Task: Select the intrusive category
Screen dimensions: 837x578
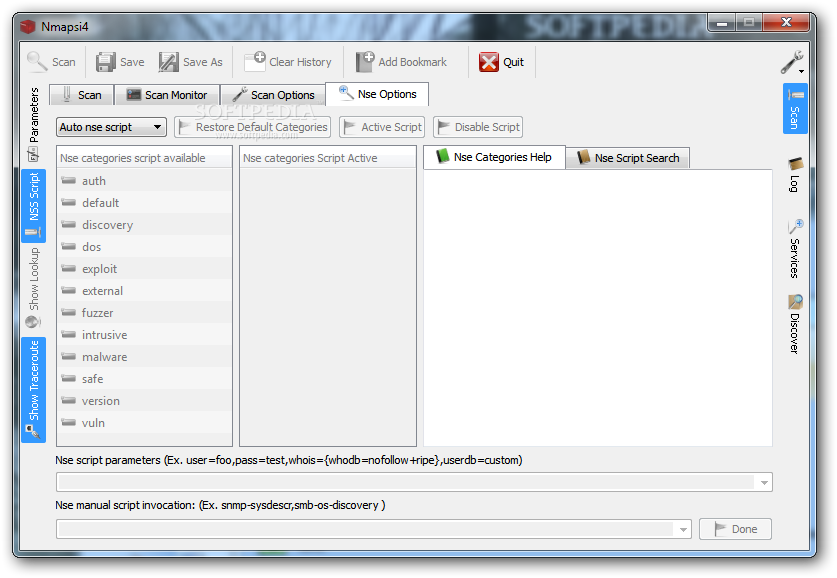Action: (x=144, y=335)
